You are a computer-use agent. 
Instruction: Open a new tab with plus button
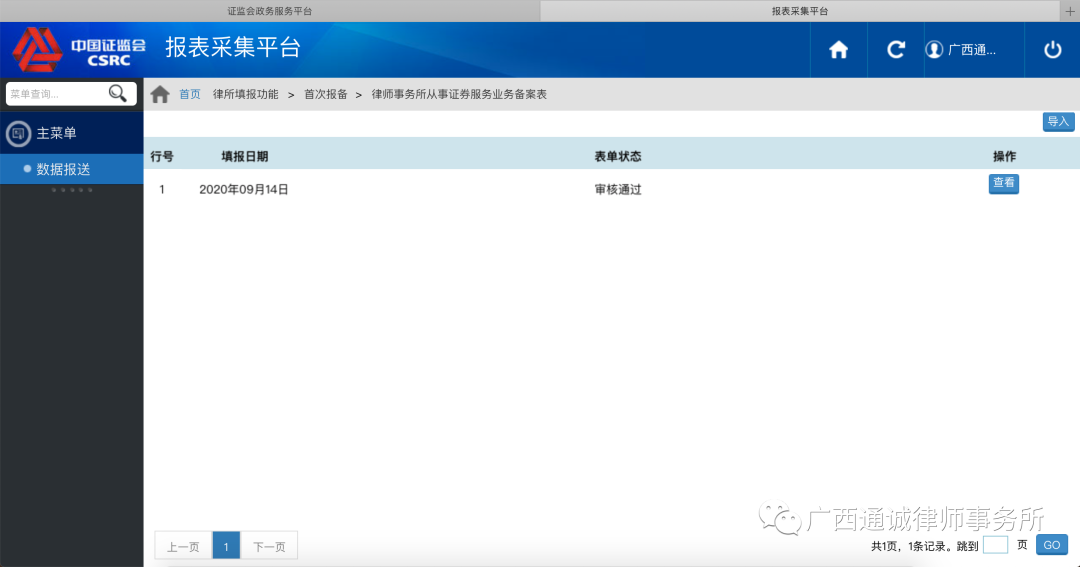pyautogui.click(x=1070, y=11)
